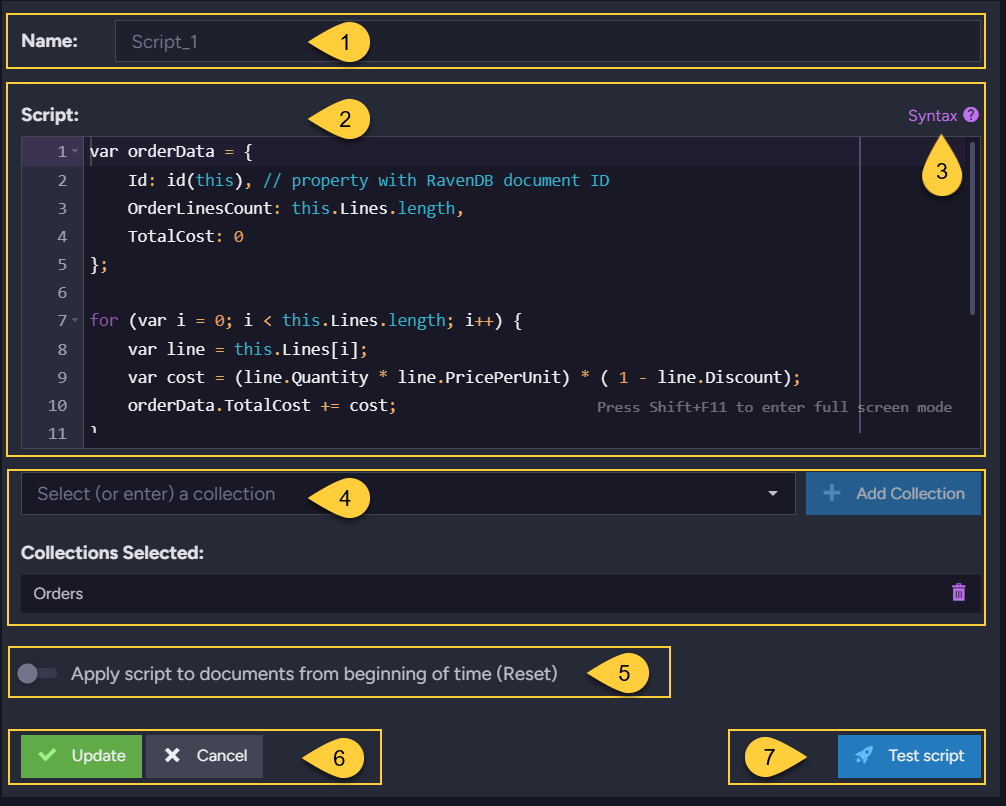Viewport: 1006px width, 806px height.
Task: Click code line 'orderData.TotalCost += cost;'
Action: (x=262, y=406)
